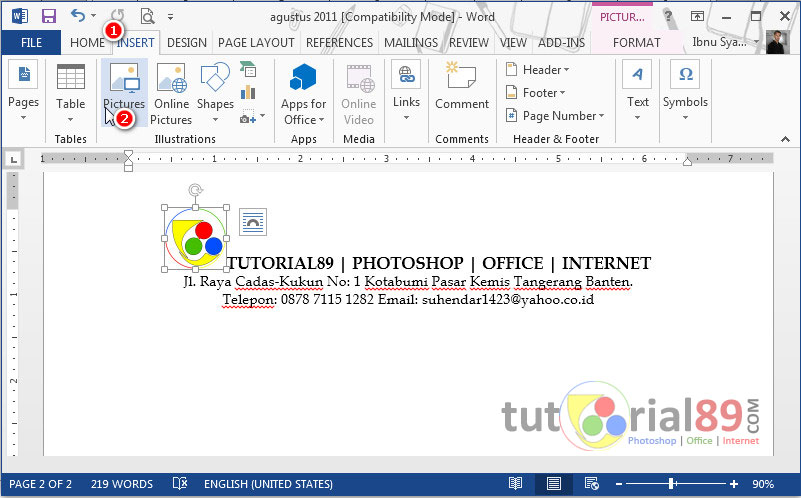Click the Undo arrow icon
The width and height of the screenshot is (801, 498).
pos(78,16)
